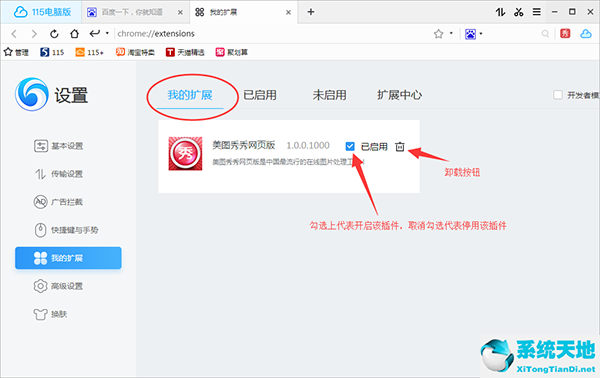Image resolution: width=600 pixels, height=378 pixels.
Task: Open the 淘宝特卖 bookmark
Action: coord(135,52)
